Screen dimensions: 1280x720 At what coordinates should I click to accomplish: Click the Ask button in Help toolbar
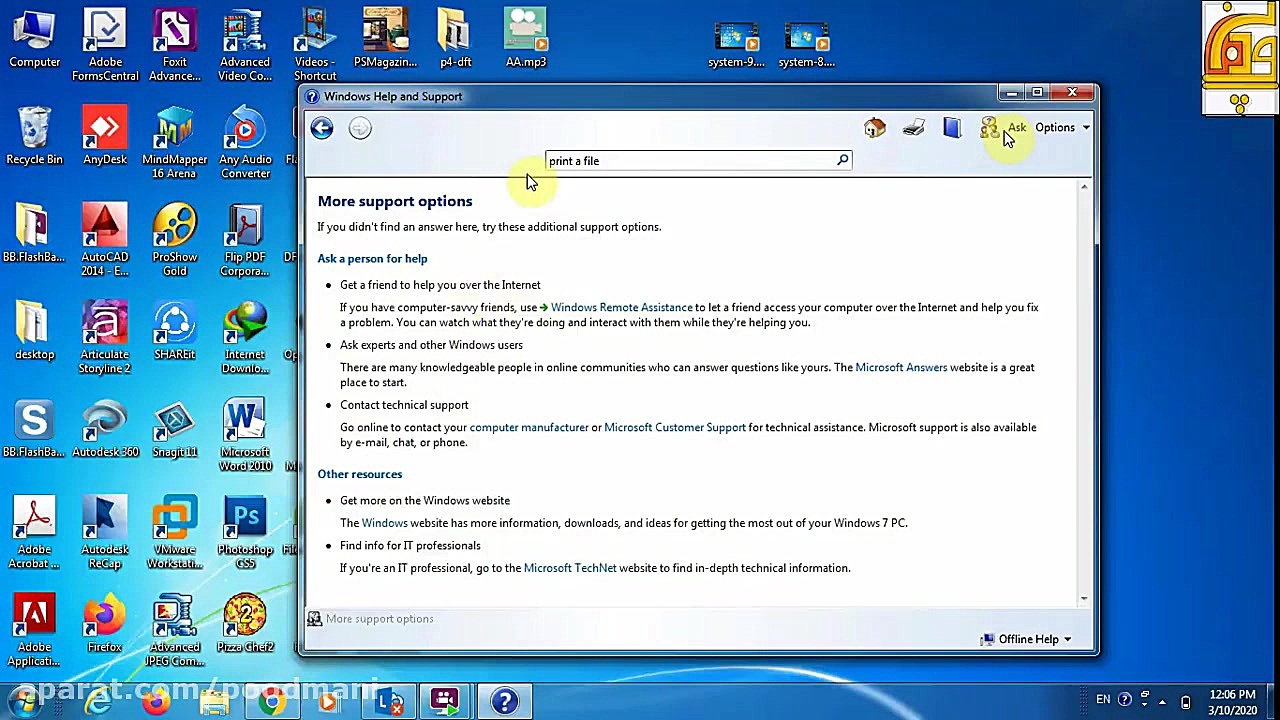coord(1004,128)
